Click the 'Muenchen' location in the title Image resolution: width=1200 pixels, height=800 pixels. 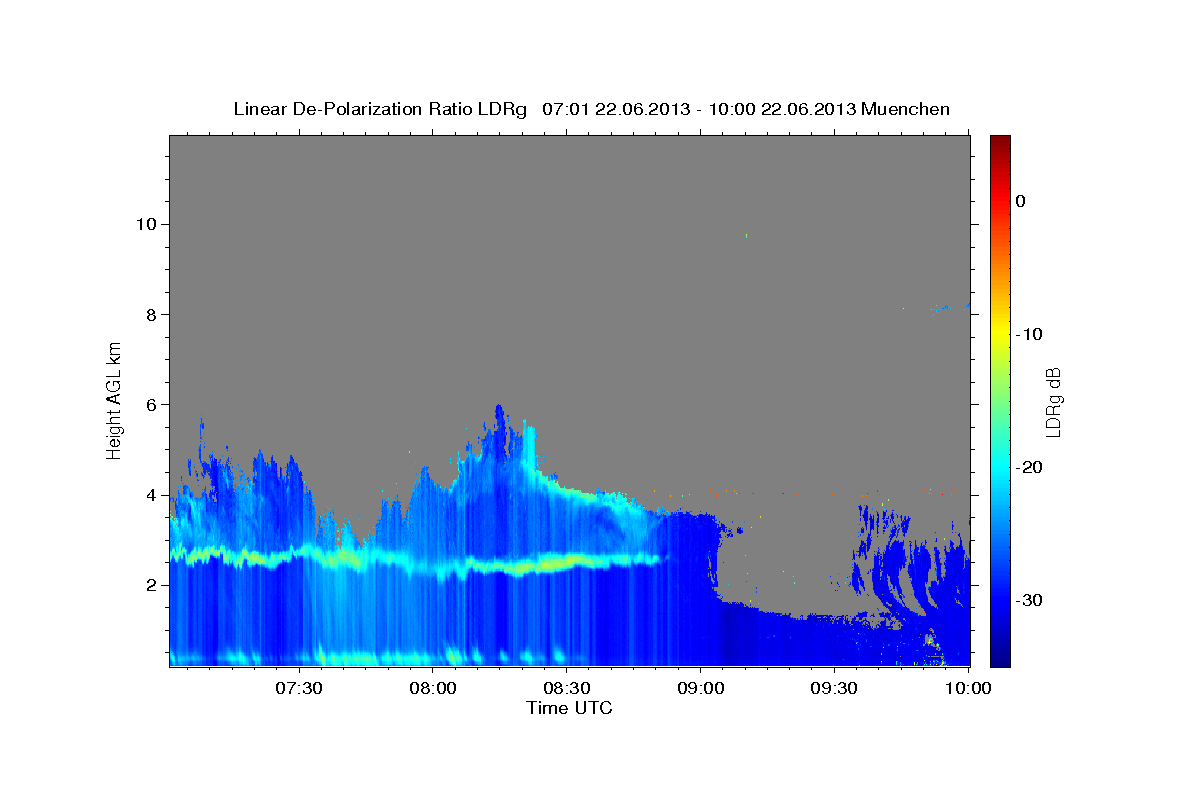coord(907,109)
